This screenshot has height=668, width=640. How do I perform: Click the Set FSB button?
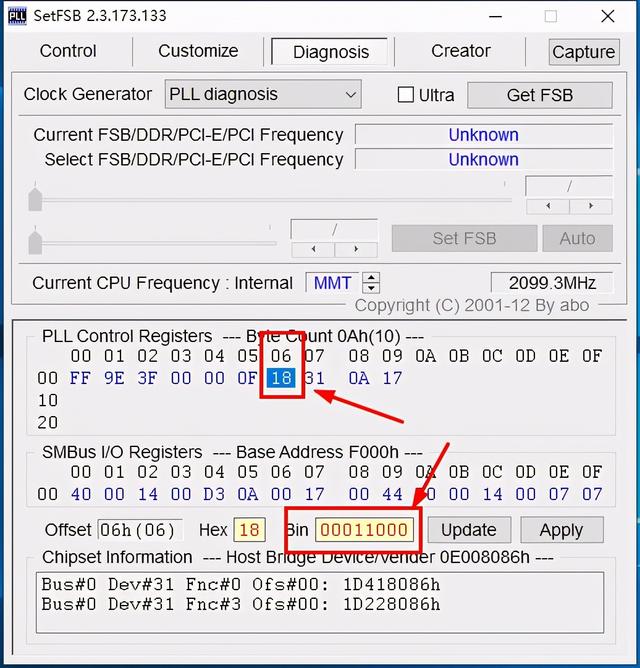pyautogui.click(x=464, y=238)
